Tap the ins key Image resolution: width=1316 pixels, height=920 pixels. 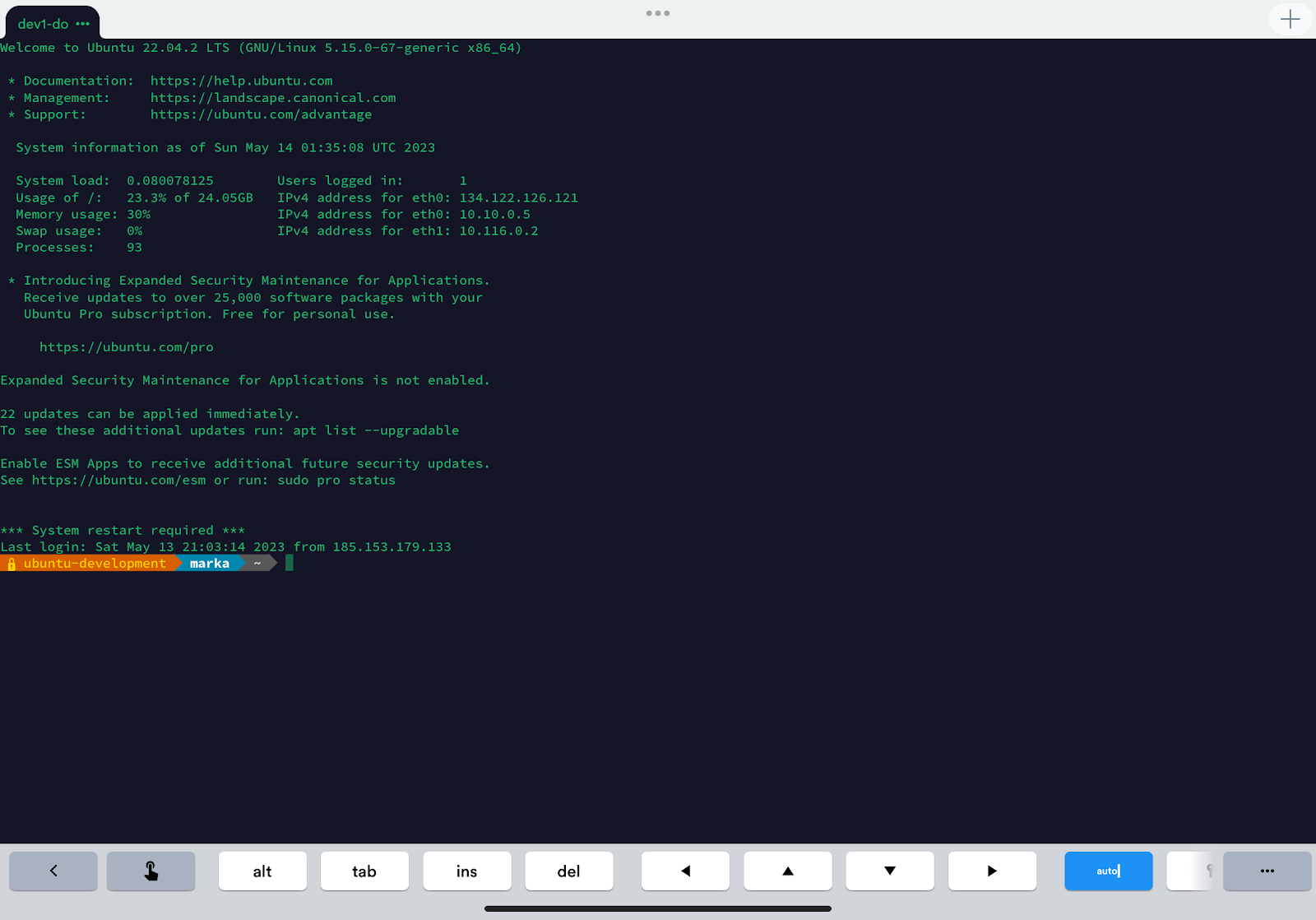[x=467, y=871]
